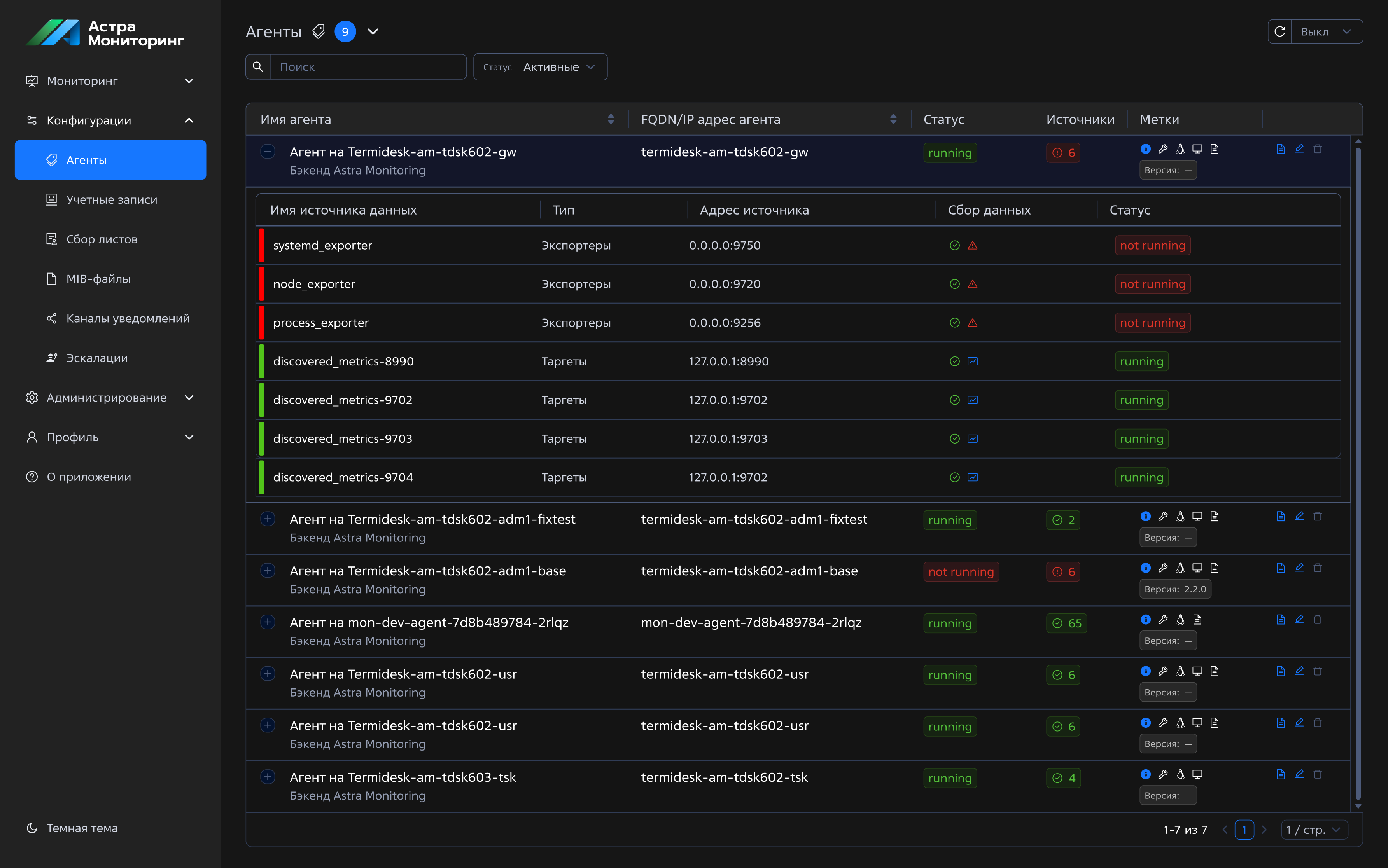Open Каналы уведомлений in sidebar
Screen dimensions: 1388x868
128,319
